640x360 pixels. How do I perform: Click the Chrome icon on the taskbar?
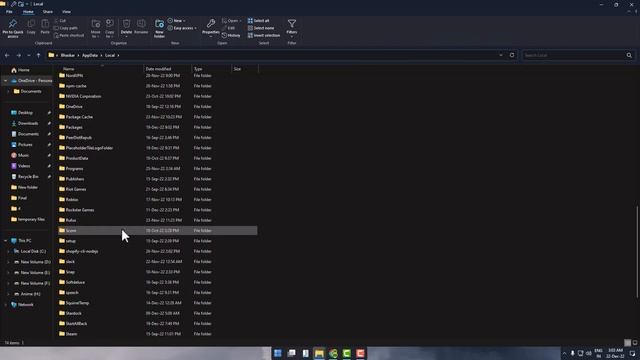click(333, 353)
